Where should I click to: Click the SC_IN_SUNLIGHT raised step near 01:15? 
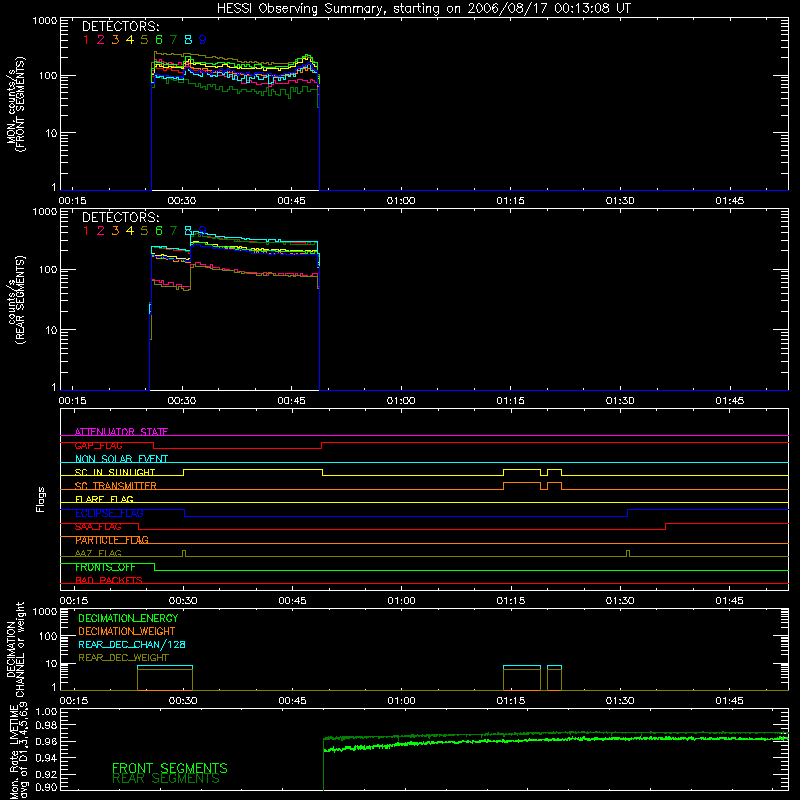pyautogui.click(x=522, y=470)
